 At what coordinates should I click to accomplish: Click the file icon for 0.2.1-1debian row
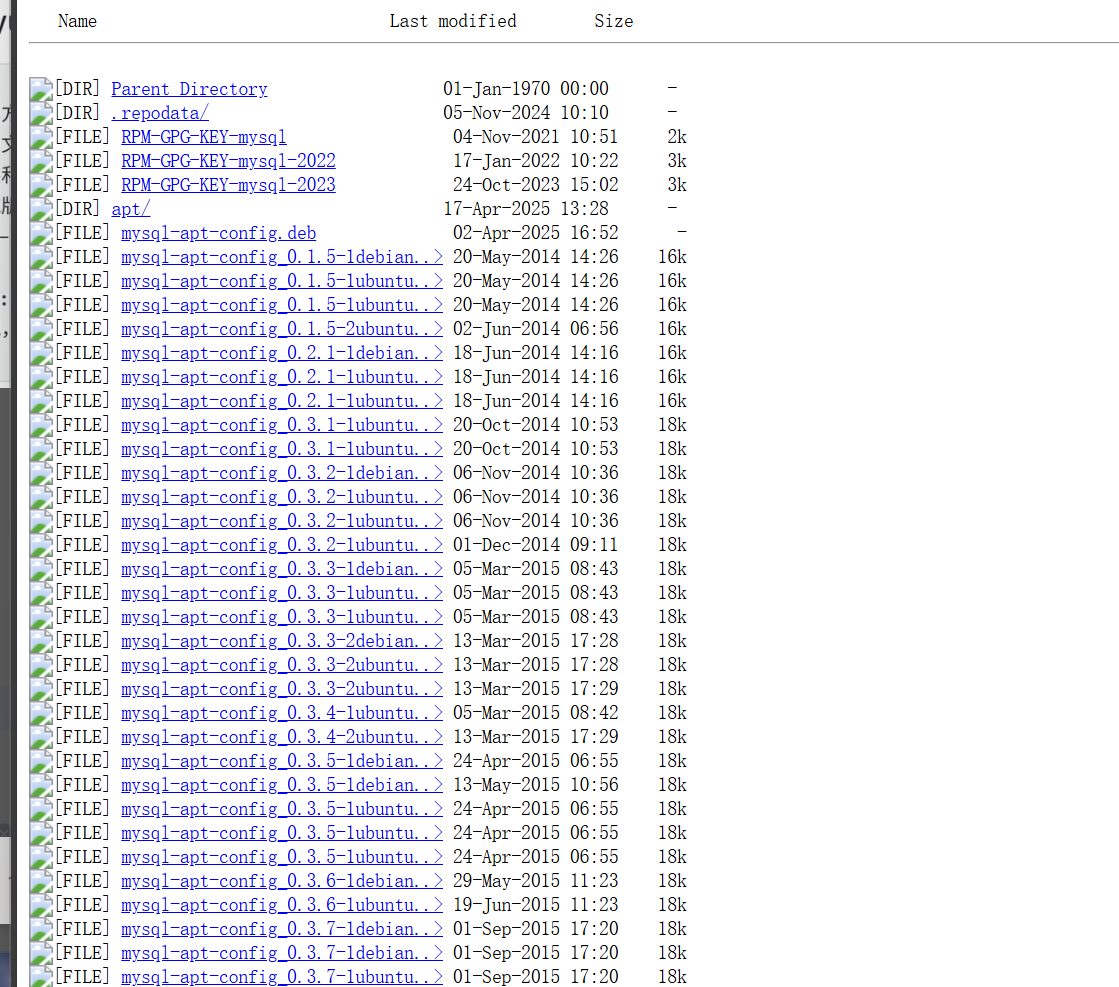point(41,353)
